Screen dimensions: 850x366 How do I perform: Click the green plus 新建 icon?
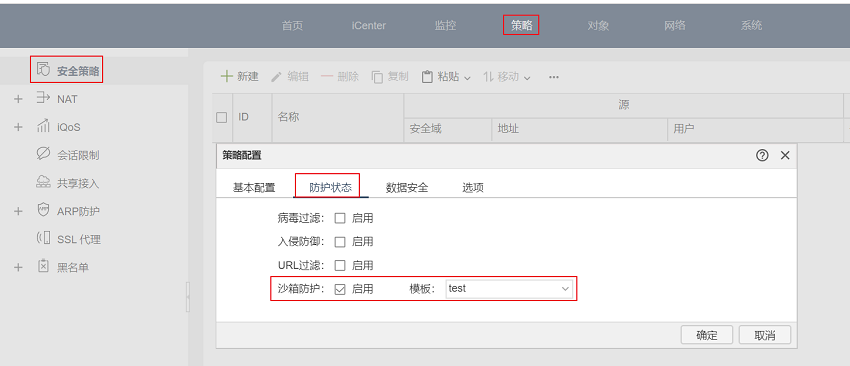(x=227, y=76)
